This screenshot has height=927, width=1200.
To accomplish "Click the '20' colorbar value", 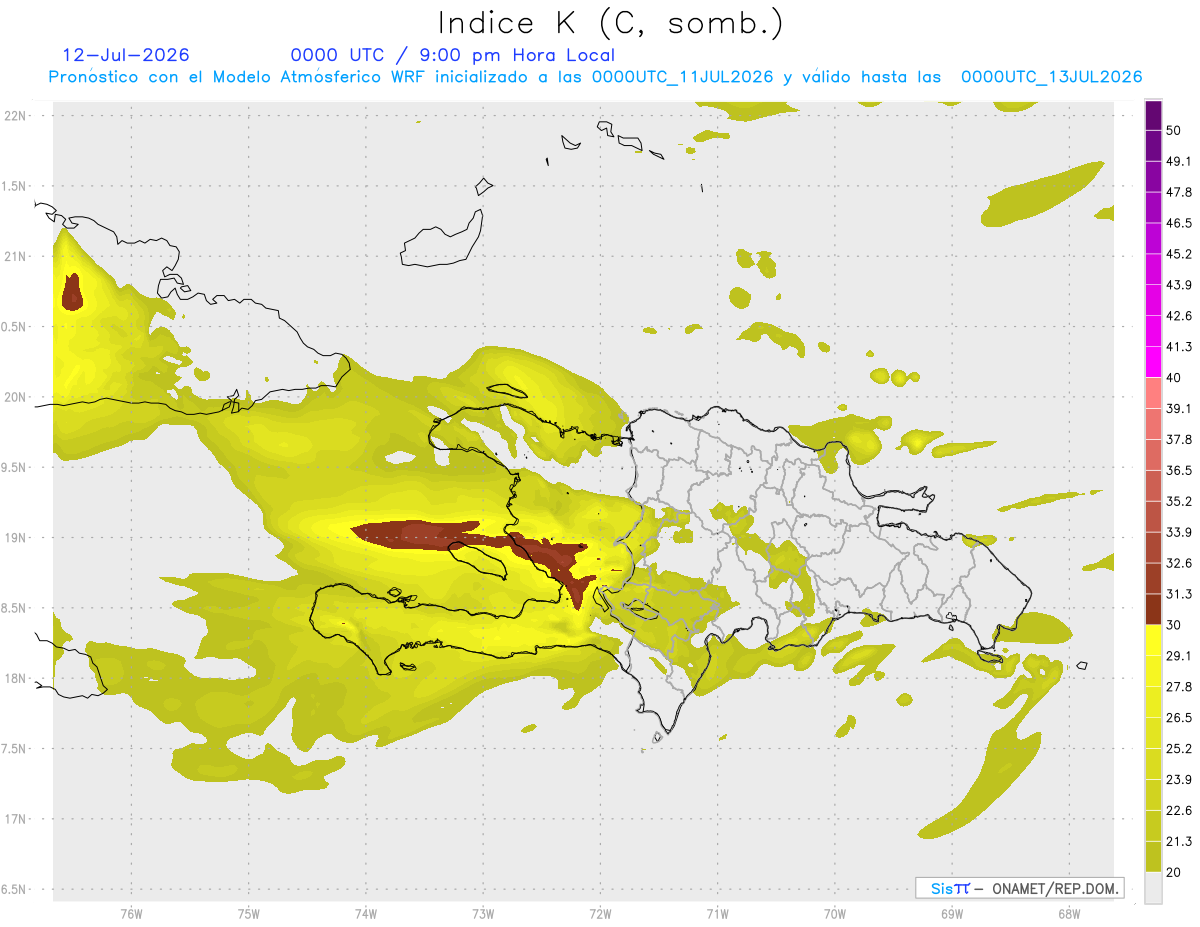I will [1175, 872].
